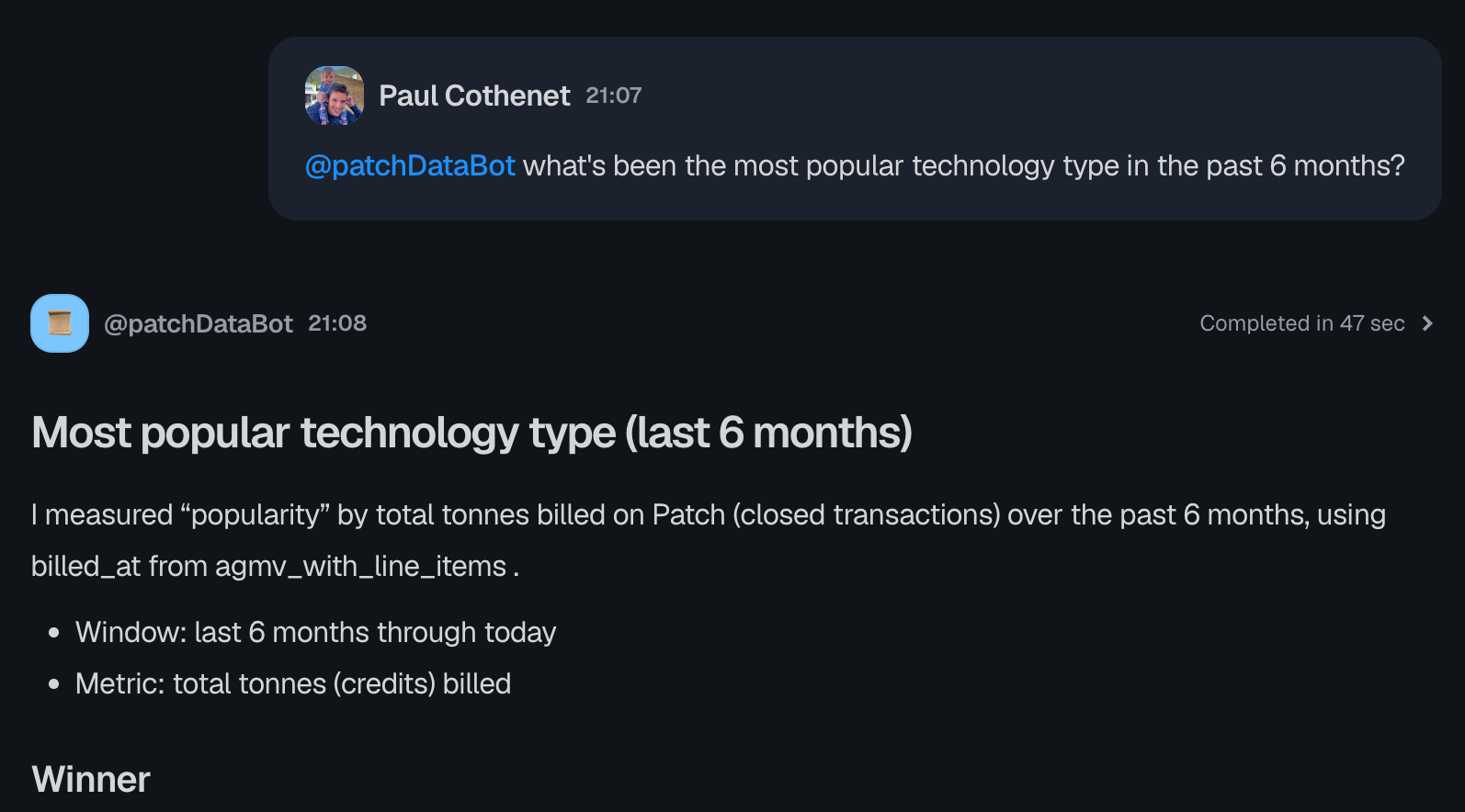Click the Winner section heading

pos(91,780)
